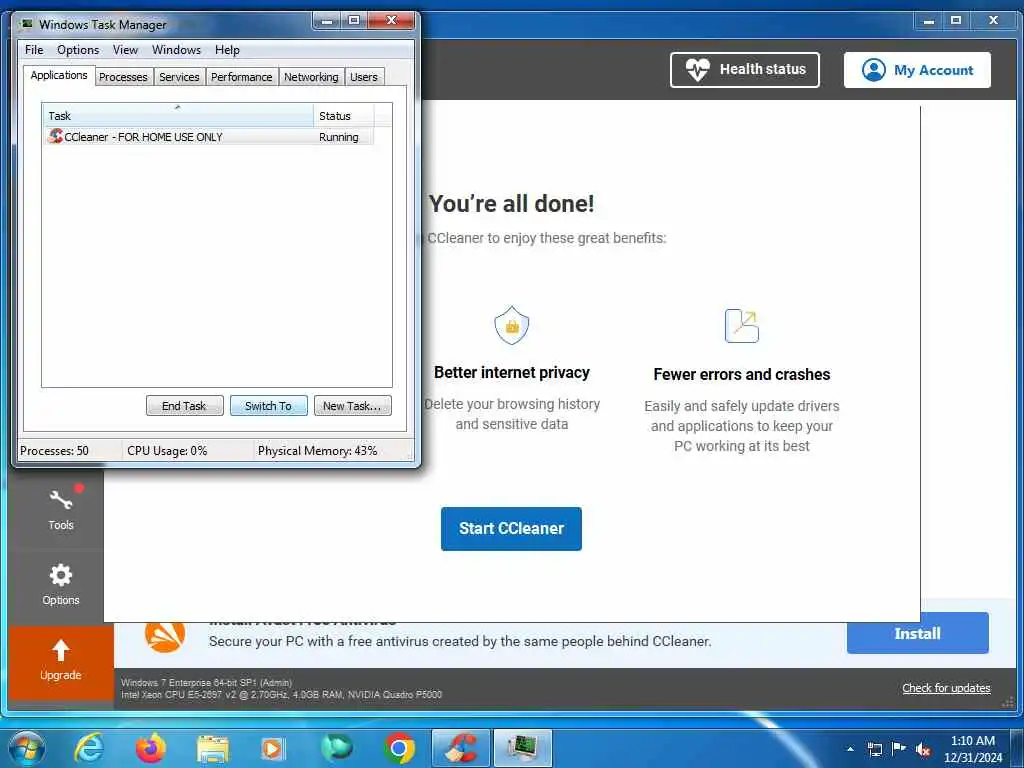Open the green media app taskbar icon
This screenshot has width=1024, height=768.
[x=336, y=748]
